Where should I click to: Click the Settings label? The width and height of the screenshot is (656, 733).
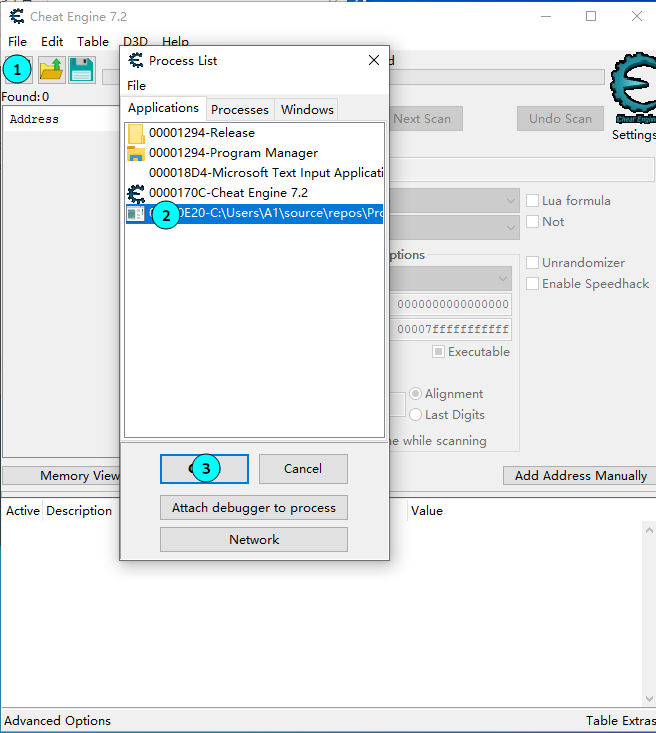point(634,135)
